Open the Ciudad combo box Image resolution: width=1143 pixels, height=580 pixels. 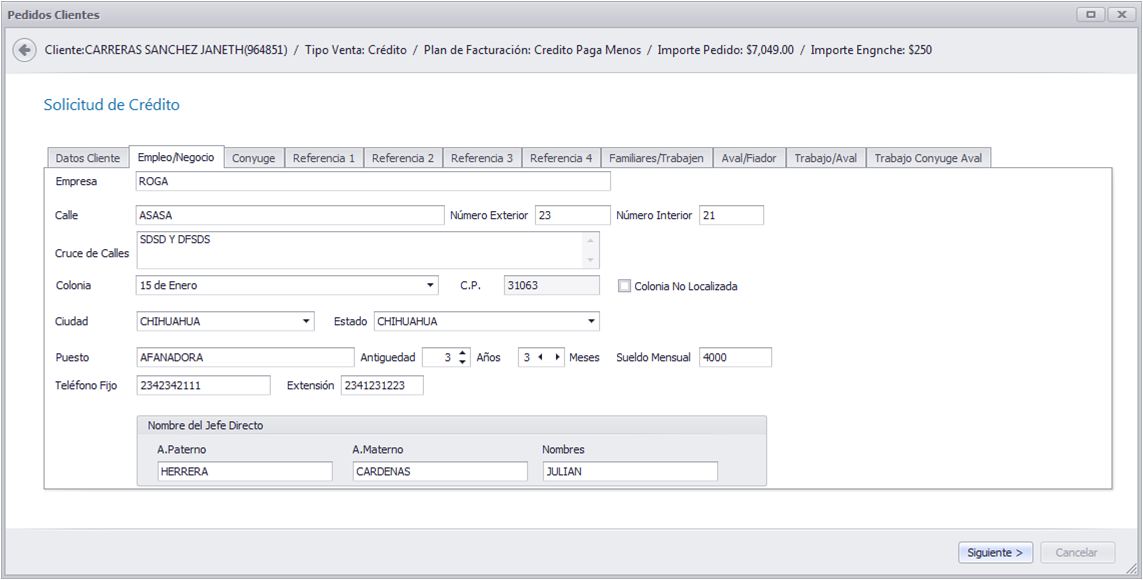(x=305, y=321)
